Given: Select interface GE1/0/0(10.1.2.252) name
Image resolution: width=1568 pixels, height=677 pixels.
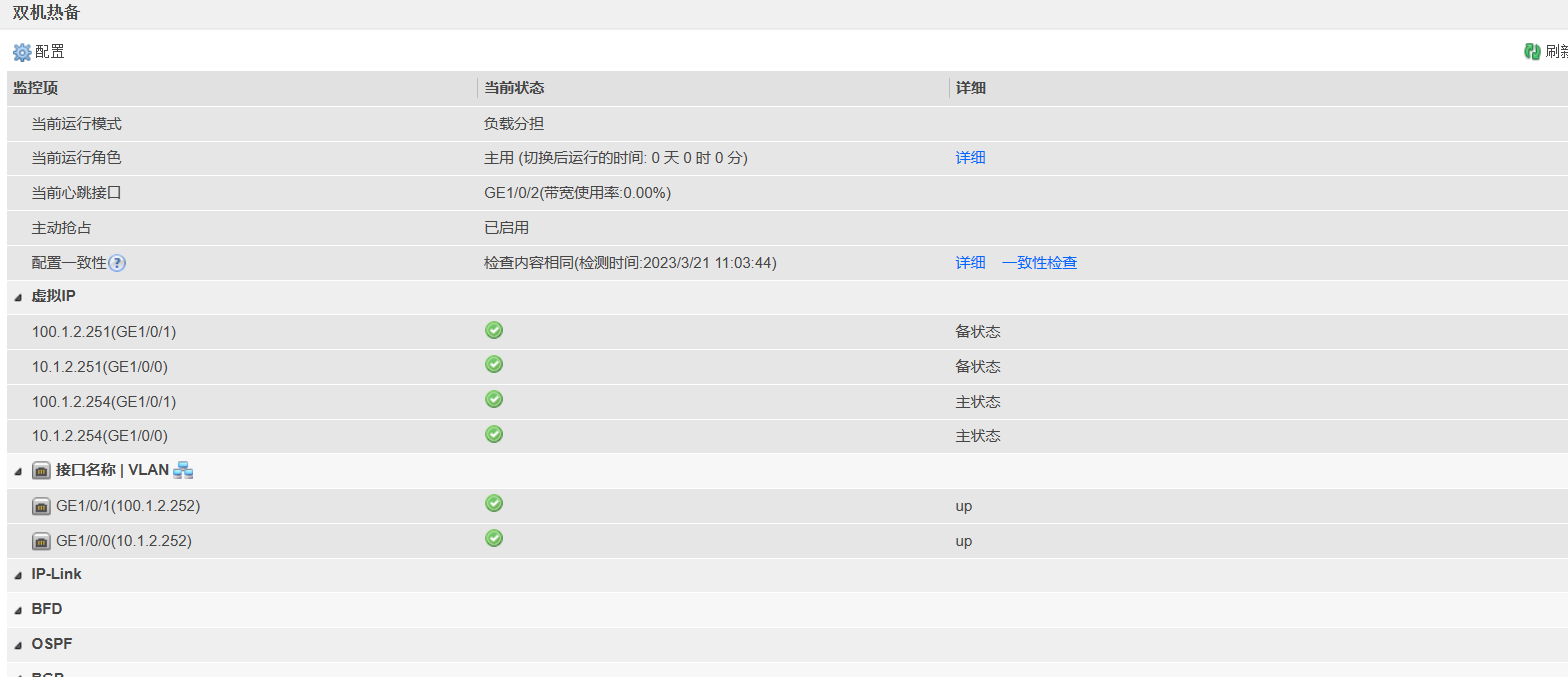Looking at the screenshot, I should point(124,541).
